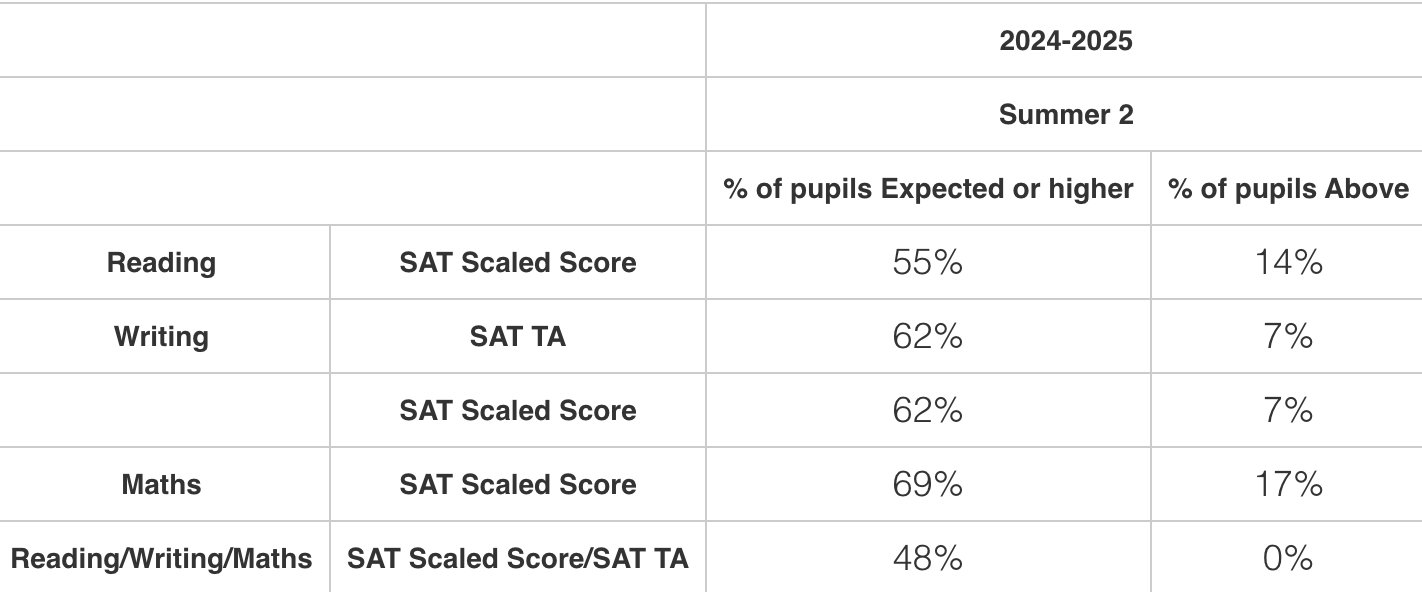Click the Reading/Writing/Maths row label
This screenshot has width=1422, height=592.
click(x=161, y=559)
